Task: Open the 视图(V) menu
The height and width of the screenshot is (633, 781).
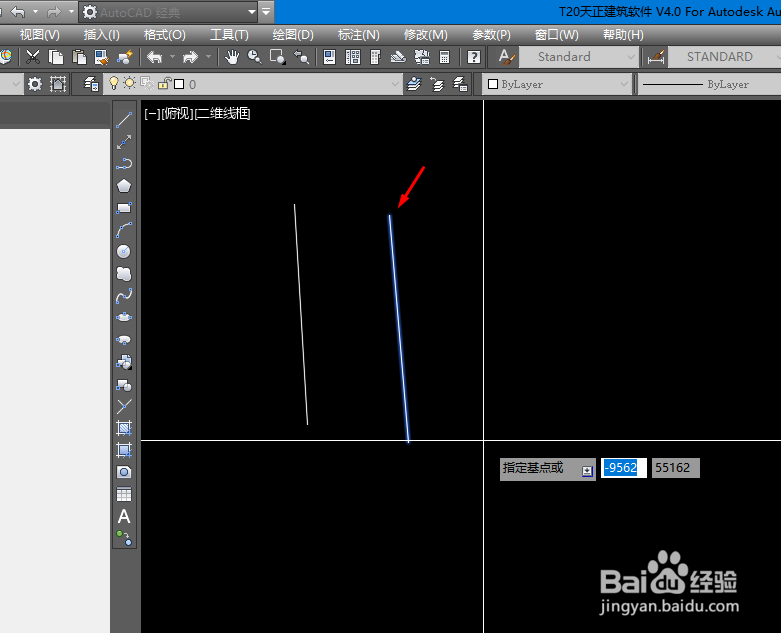Action: click(39, 35)
